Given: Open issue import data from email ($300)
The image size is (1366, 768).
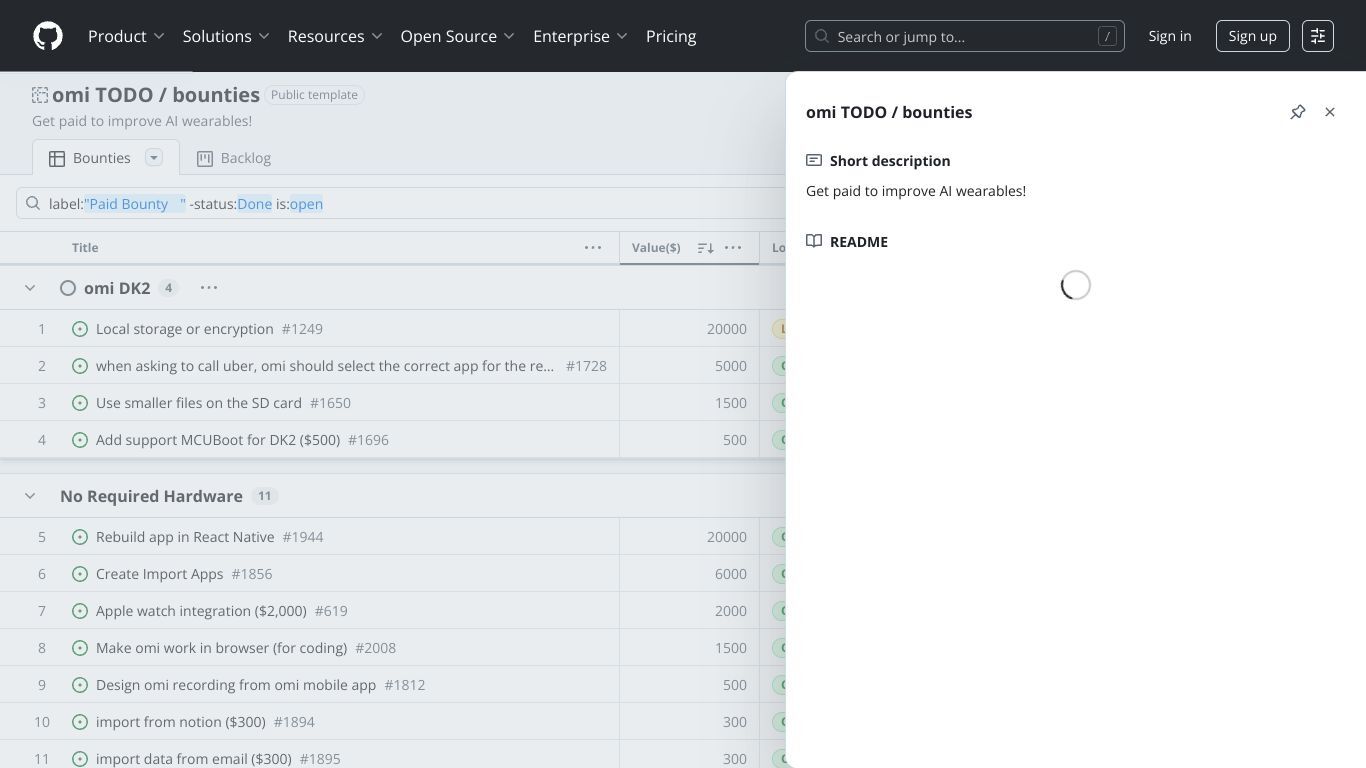Looking at the screenshot, I should pos(194,759).
